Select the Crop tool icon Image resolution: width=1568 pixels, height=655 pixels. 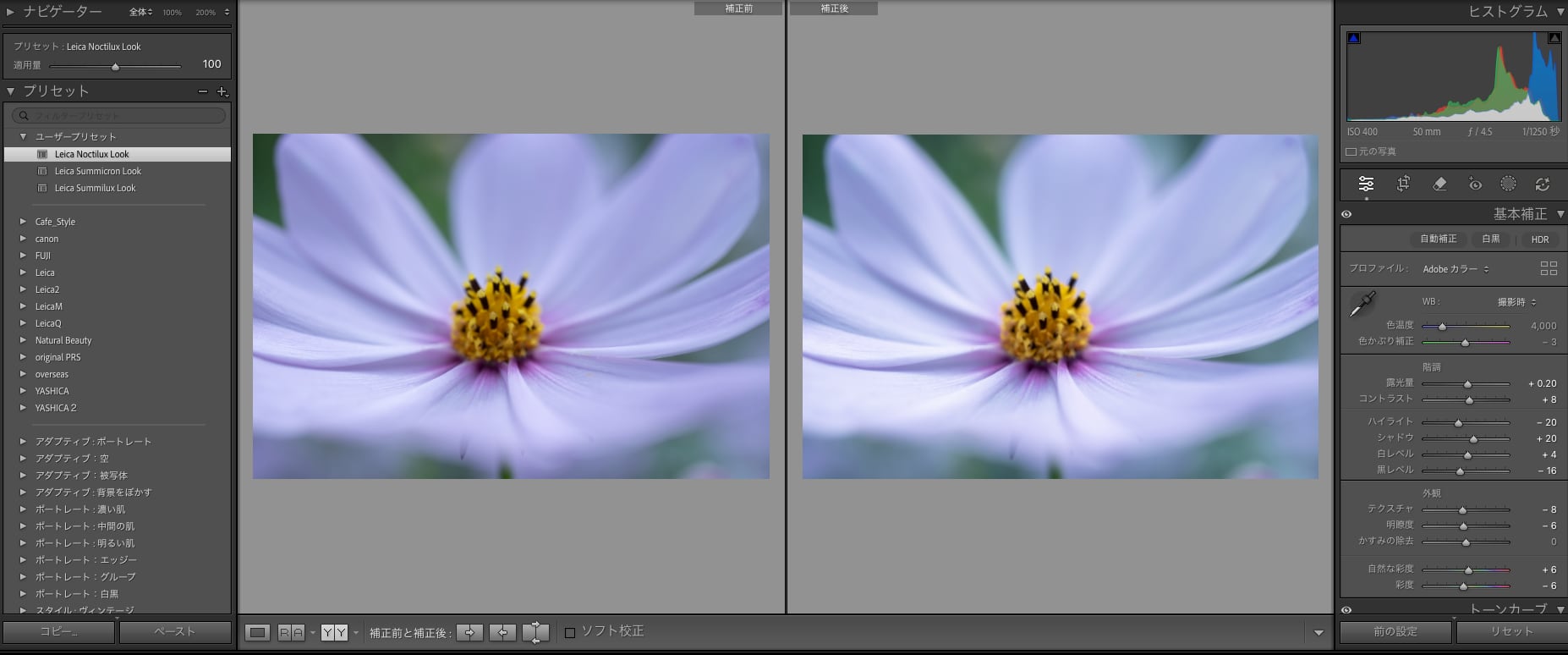pyautogui.click(x=1403, y=184)
